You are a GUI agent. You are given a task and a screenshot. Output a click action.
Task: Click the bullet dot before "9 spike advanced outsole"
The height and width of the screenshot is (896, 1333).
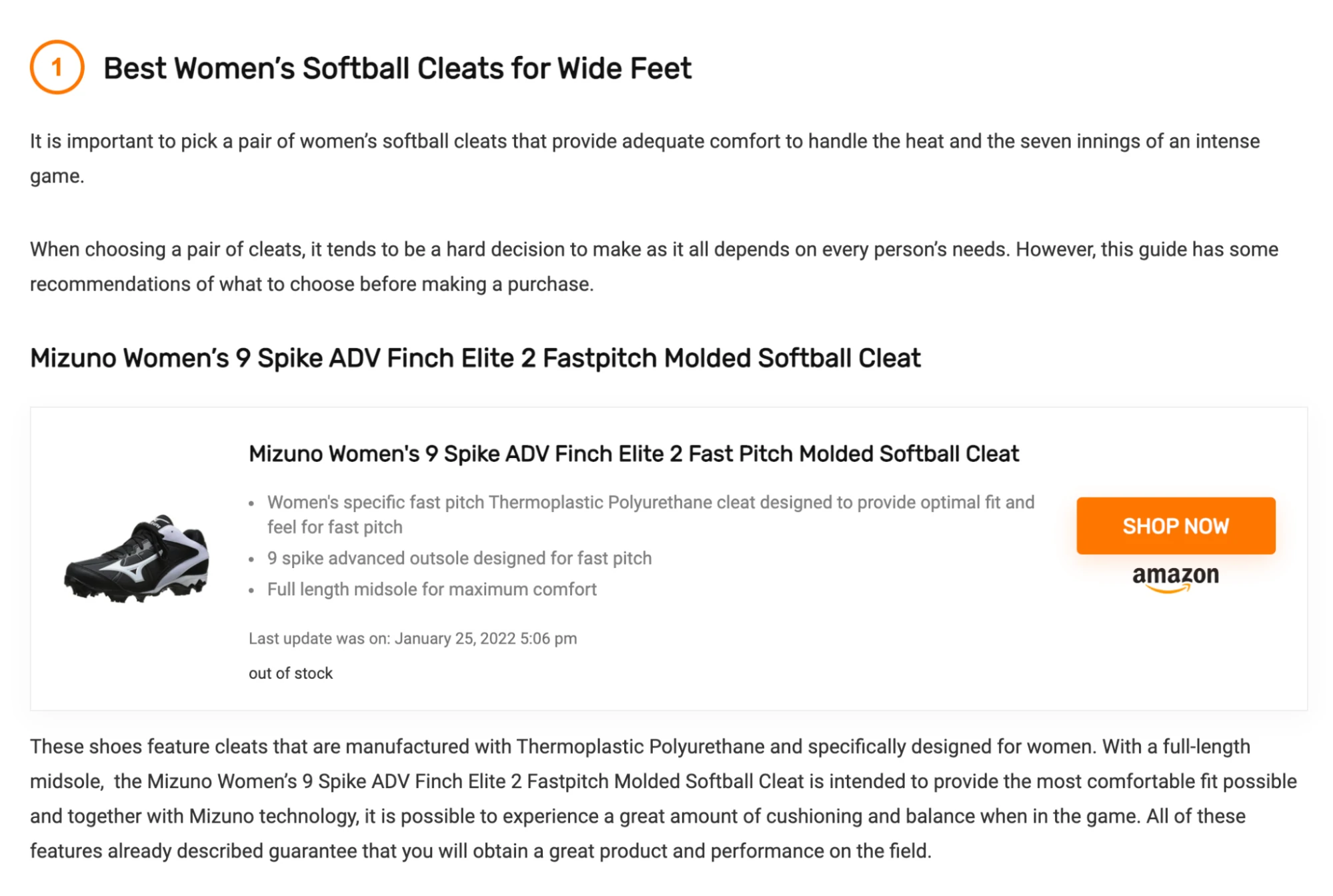click(x=251, y=559)
